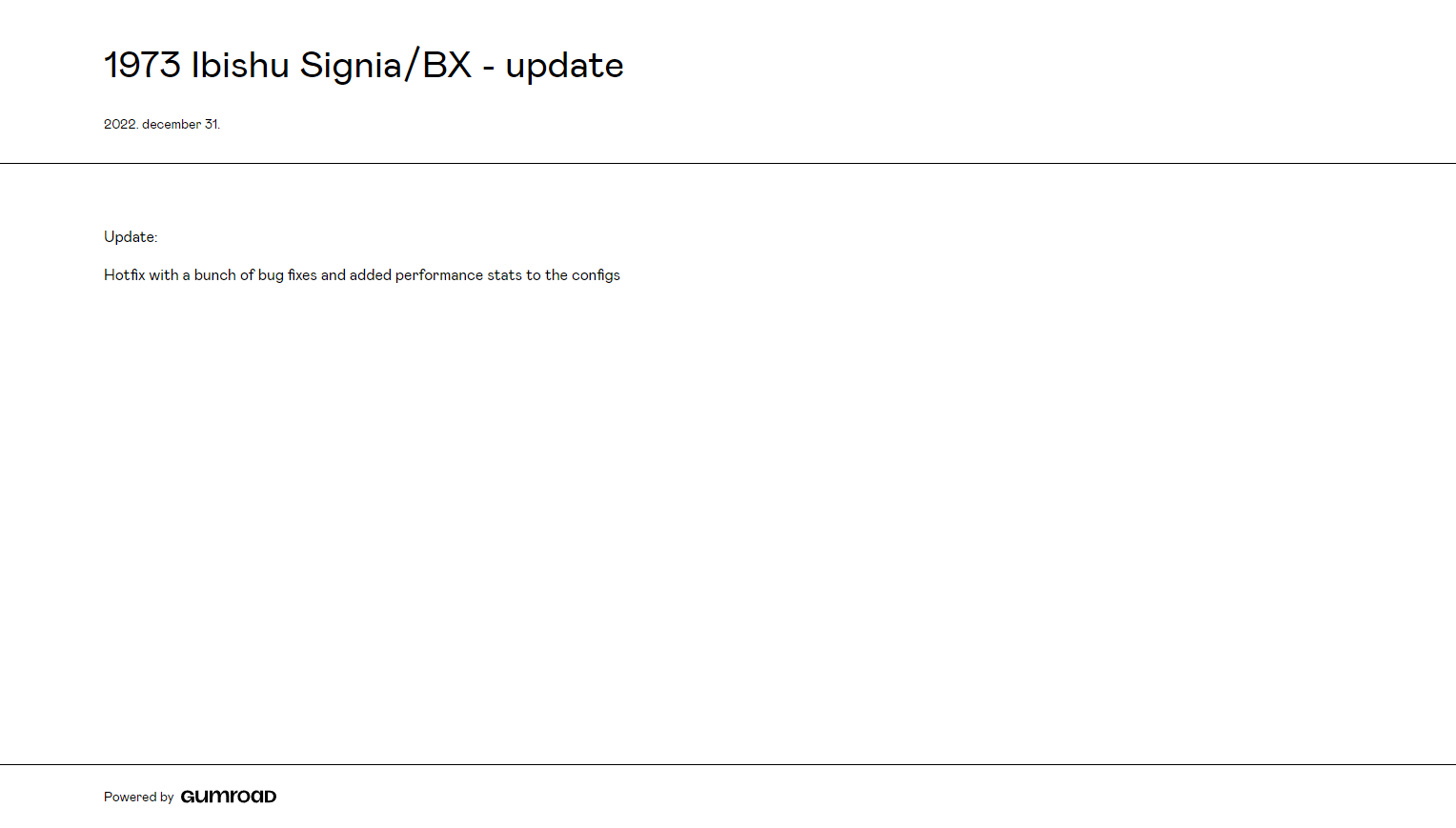The height and width of the screenshot is (828, 1456).
Task: Click the year "2022." in the date
Action: (121, 125)
